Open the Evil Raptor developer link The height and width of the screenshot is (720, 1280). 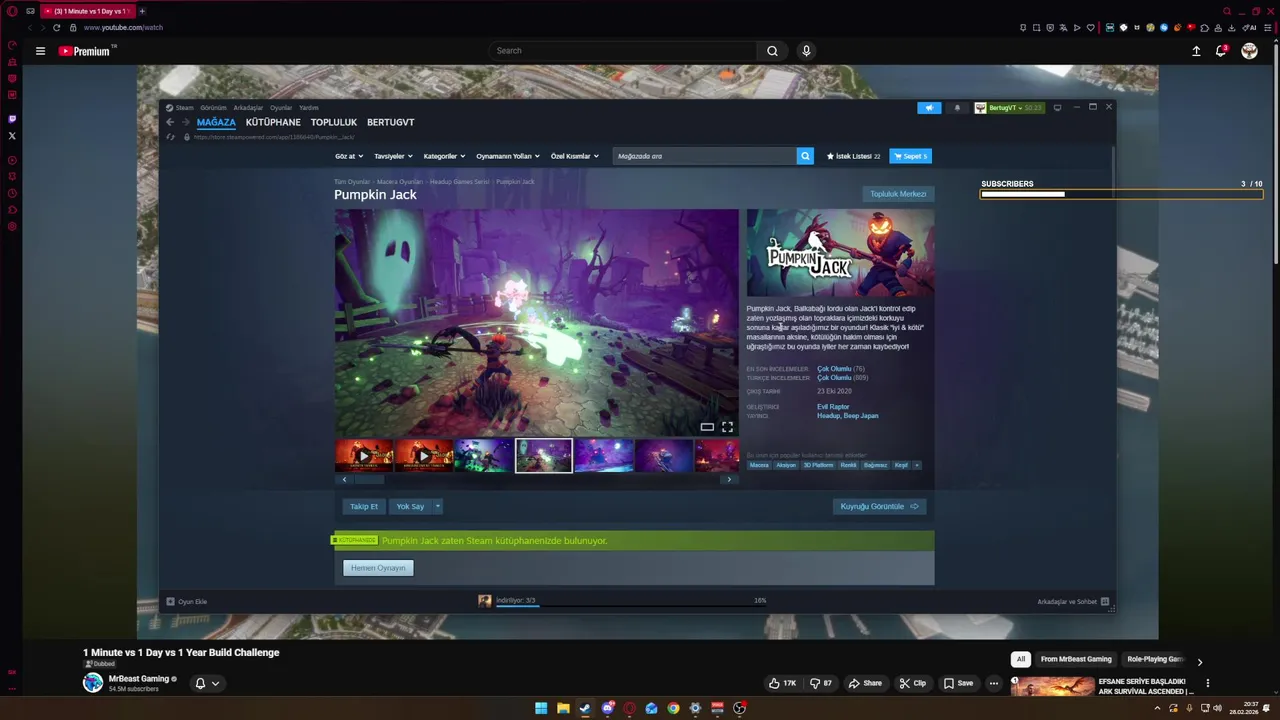tap(833, 407)
